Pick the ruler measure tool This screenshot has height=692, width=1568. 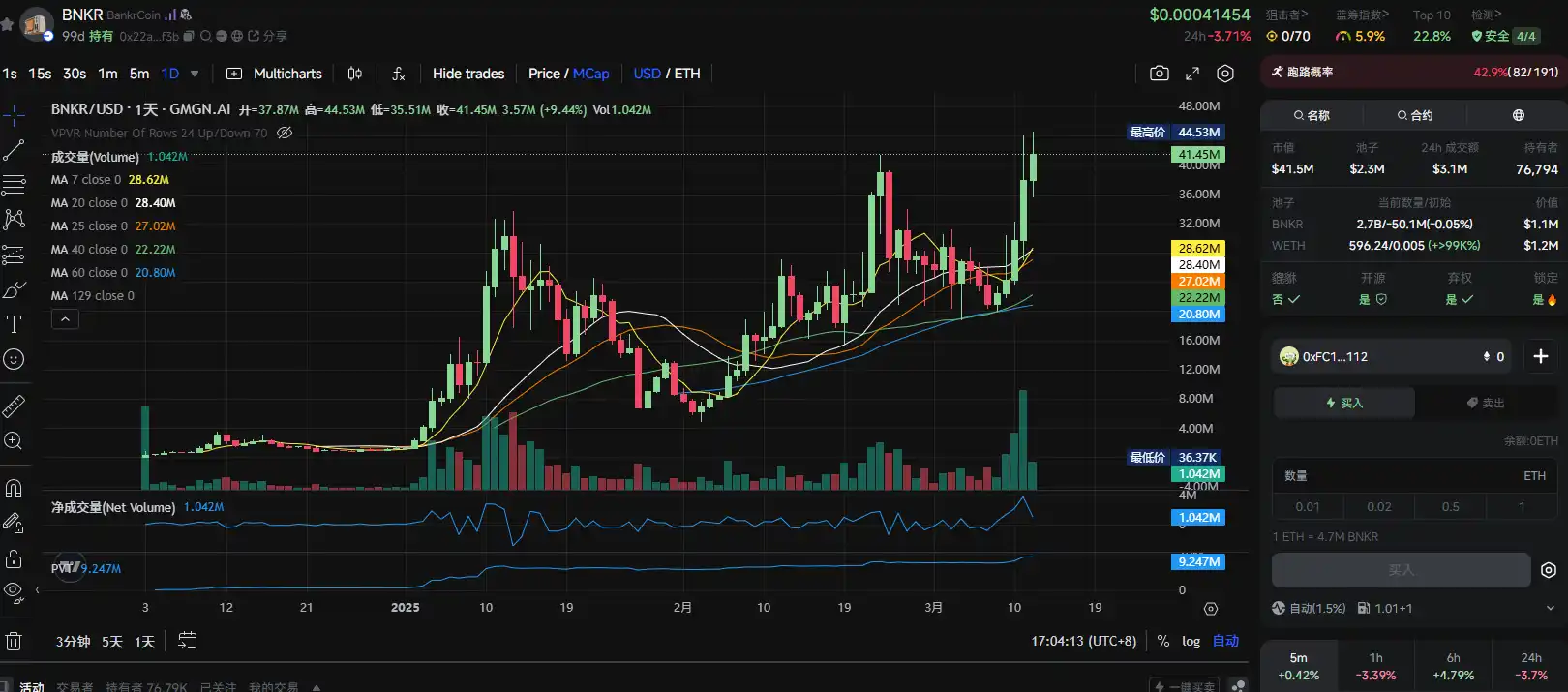click(14, 406)
